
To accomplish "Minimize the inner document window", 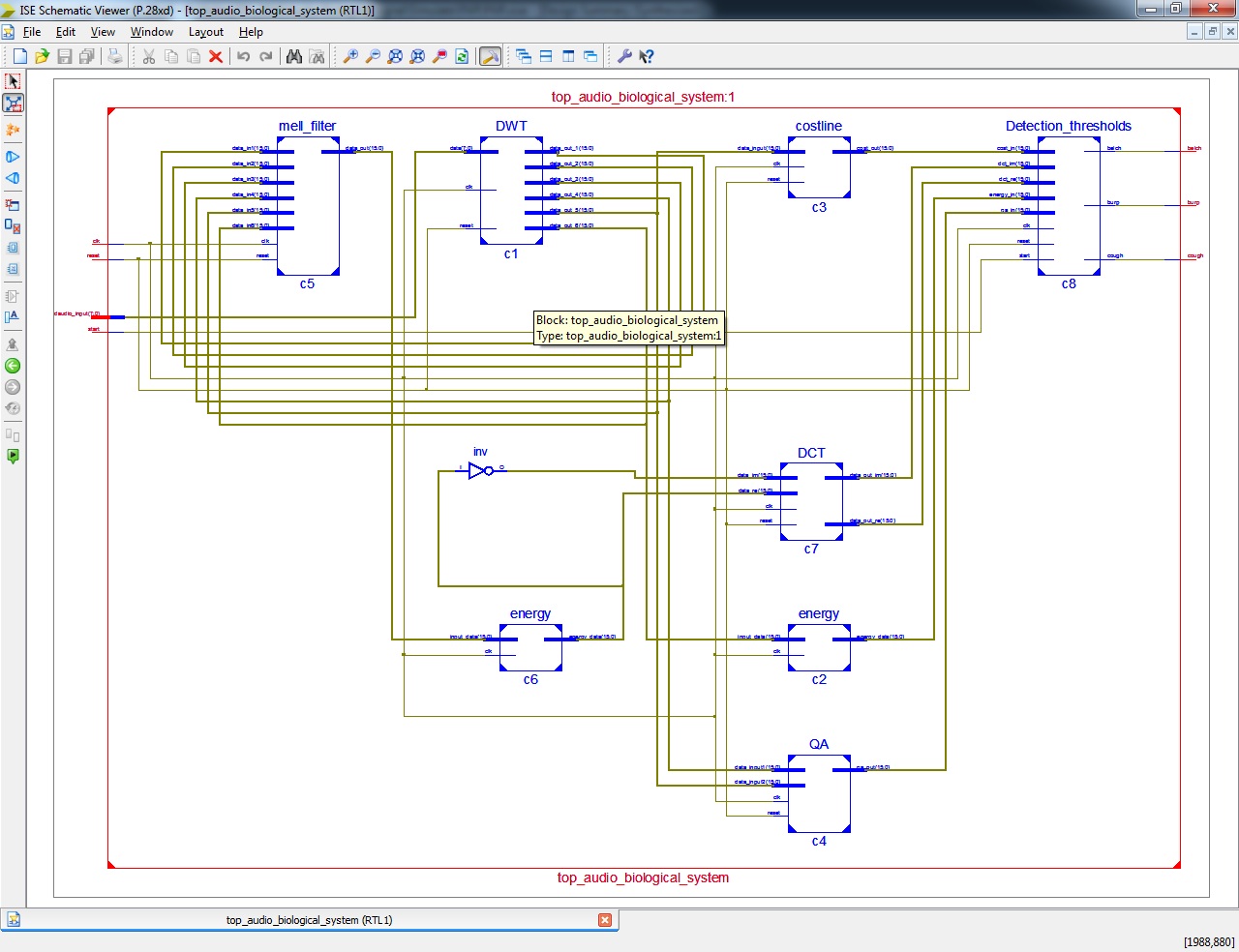I will pyautogui.click(x=1195, y=32).
